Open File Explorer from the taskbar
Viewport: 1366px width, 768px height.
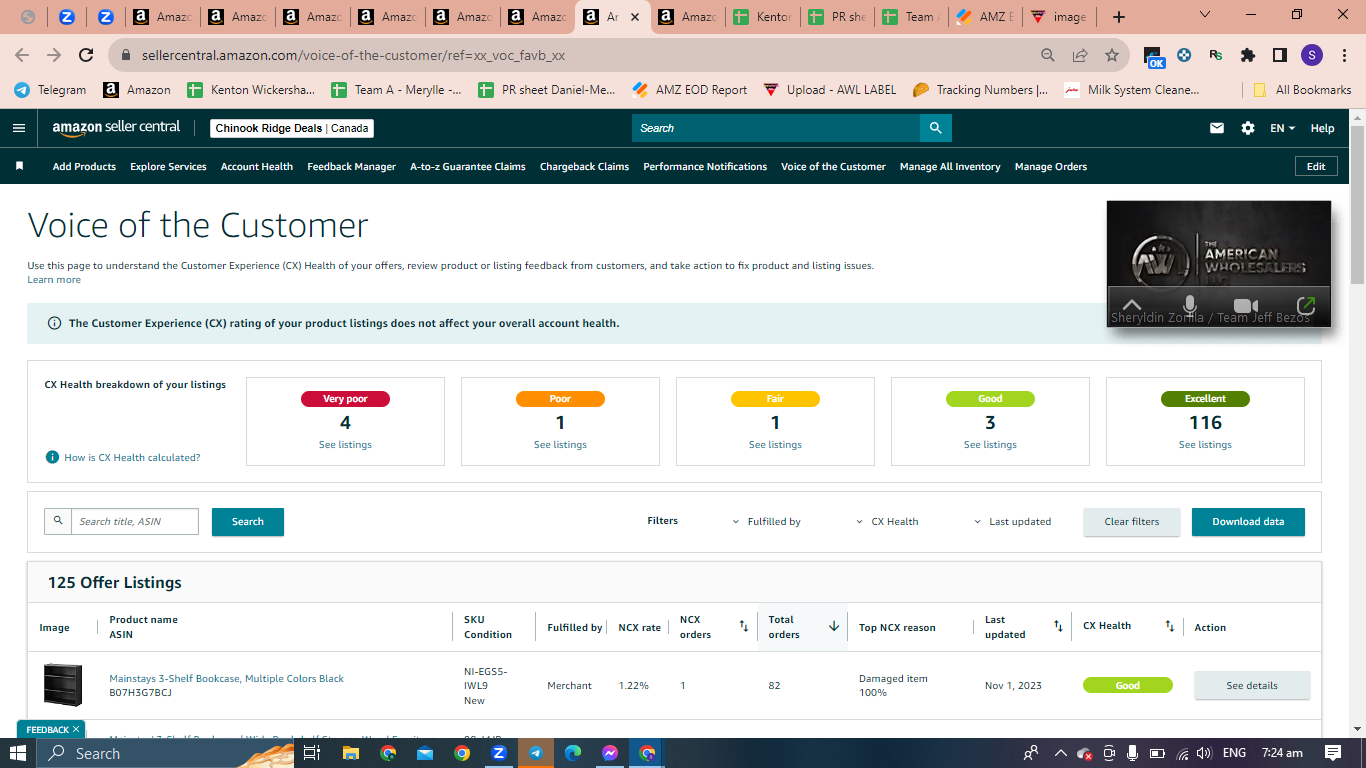click(x=350, y=753)
